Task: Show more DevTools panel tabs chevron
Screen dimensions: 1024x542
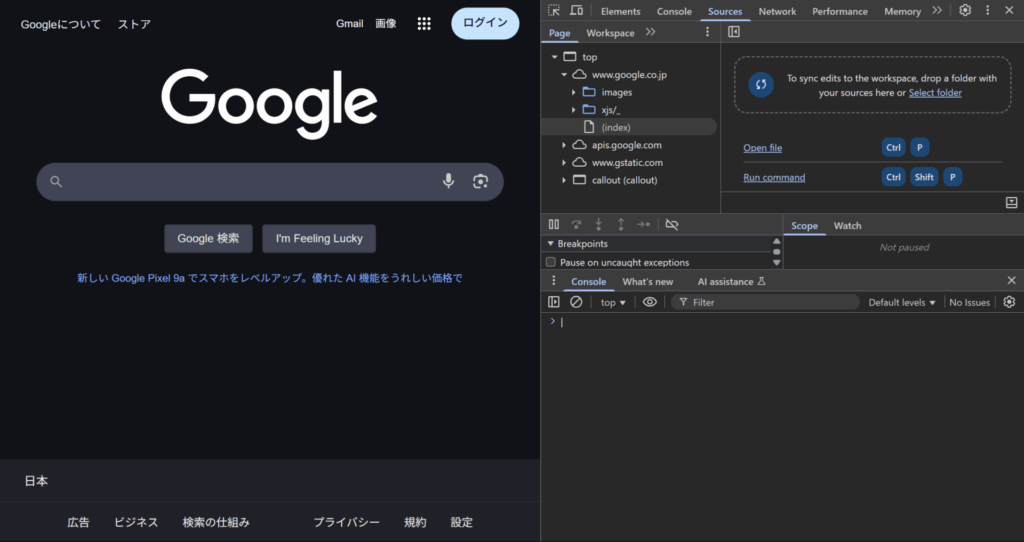Action: 937,10
